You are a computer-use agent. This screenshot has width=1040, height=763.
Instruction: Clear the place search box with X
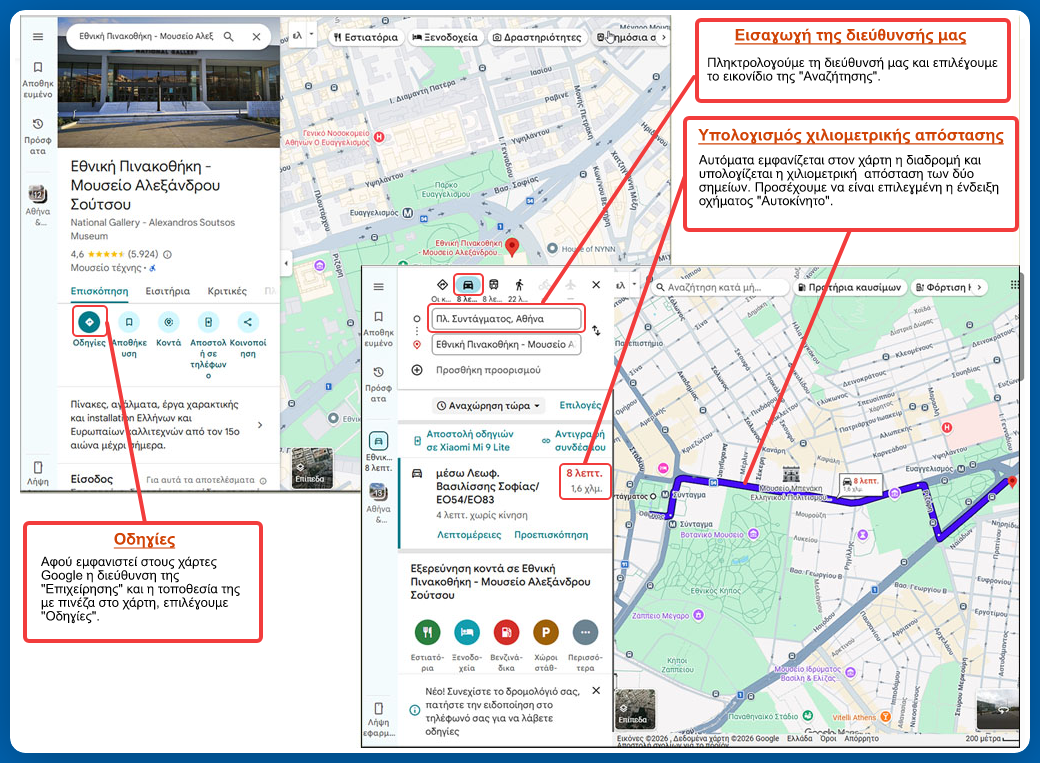256,36
